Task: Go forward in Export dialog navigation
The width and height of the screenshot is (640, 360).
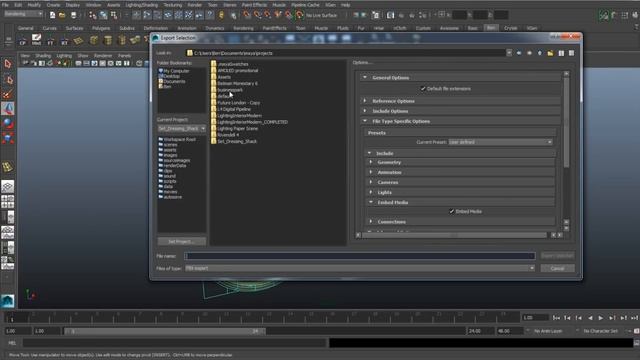Action: pyautogui.click(x=529, y=53)
